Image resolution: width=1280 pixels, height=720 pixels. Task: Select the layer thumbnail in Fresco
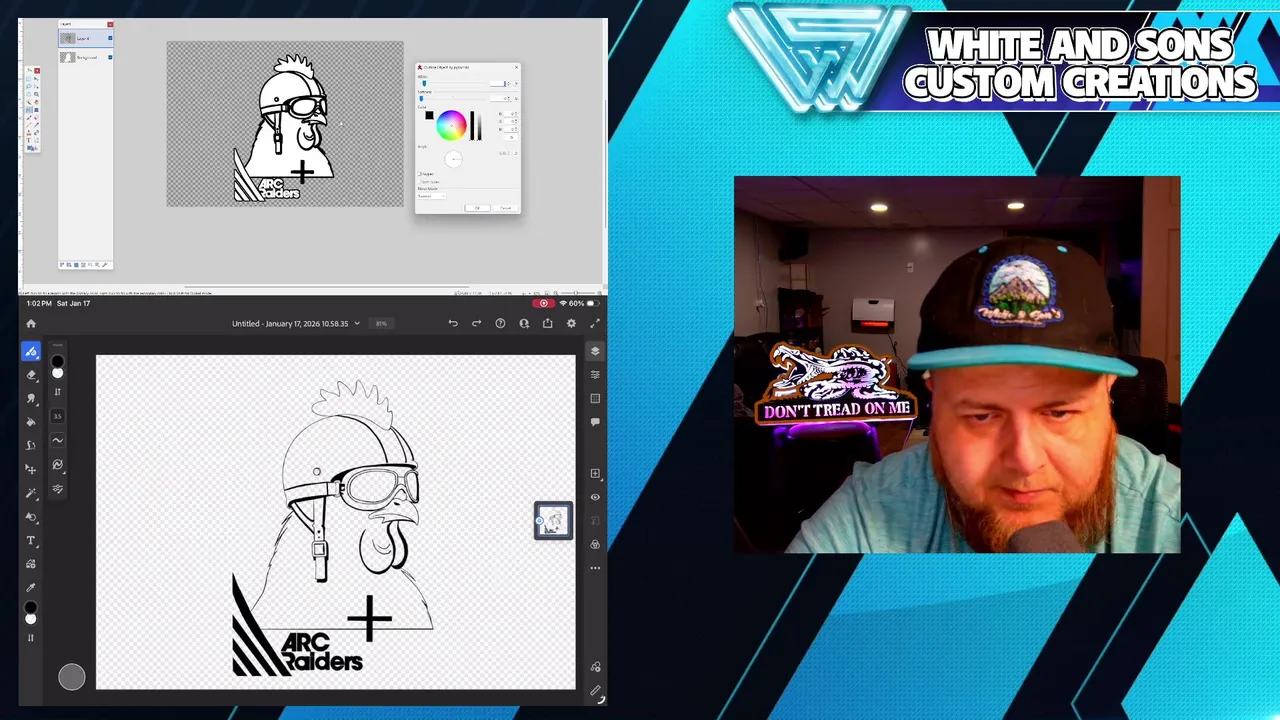click(553, 520)
